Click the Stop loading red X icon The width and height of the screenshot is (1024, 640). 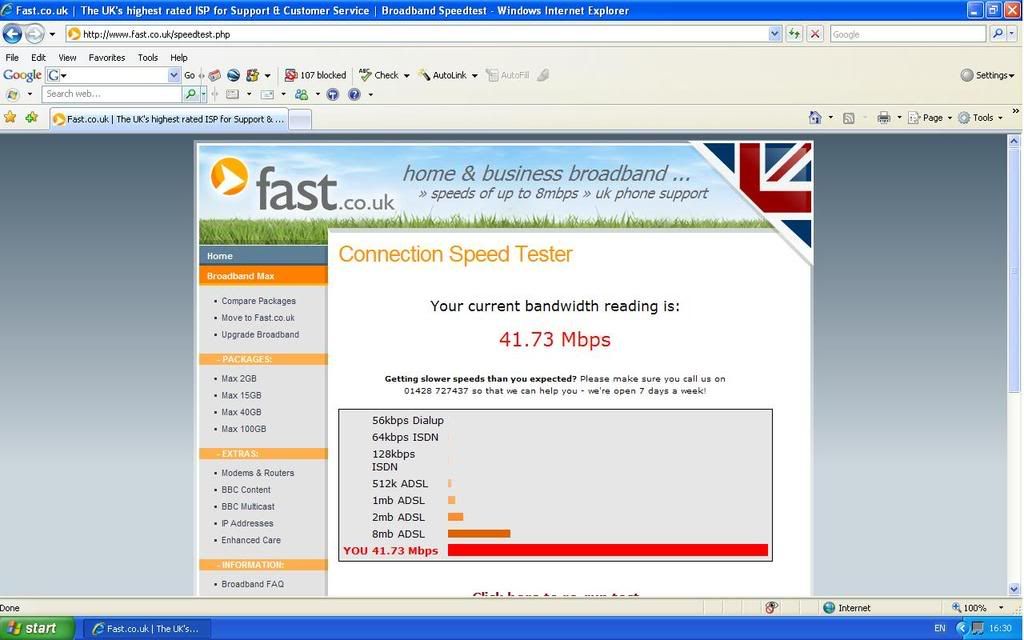[815, 34]
